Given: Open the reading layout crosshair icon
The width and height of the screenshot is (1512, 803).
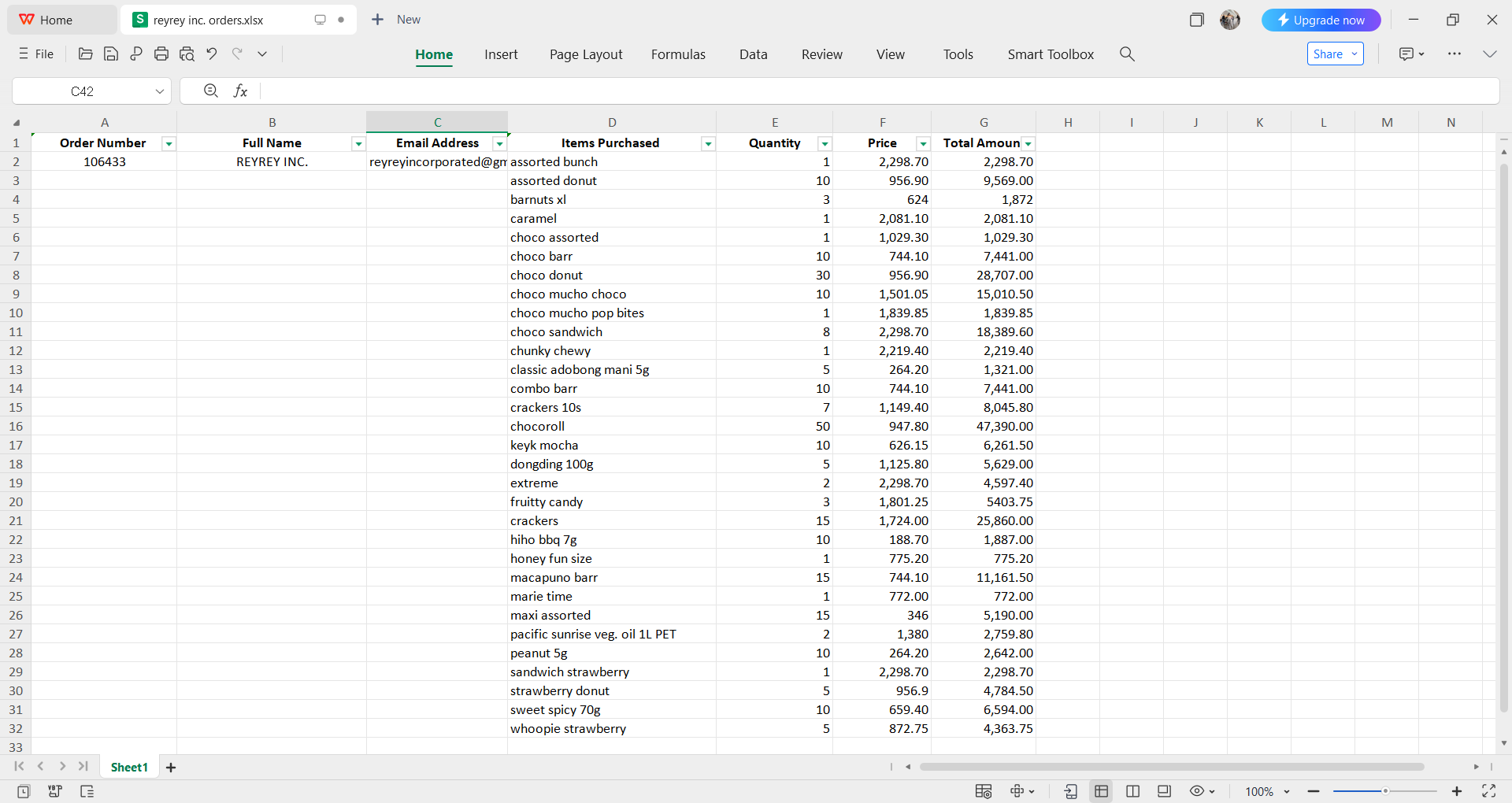Looking at the screenshot, I should [1022, 791].
